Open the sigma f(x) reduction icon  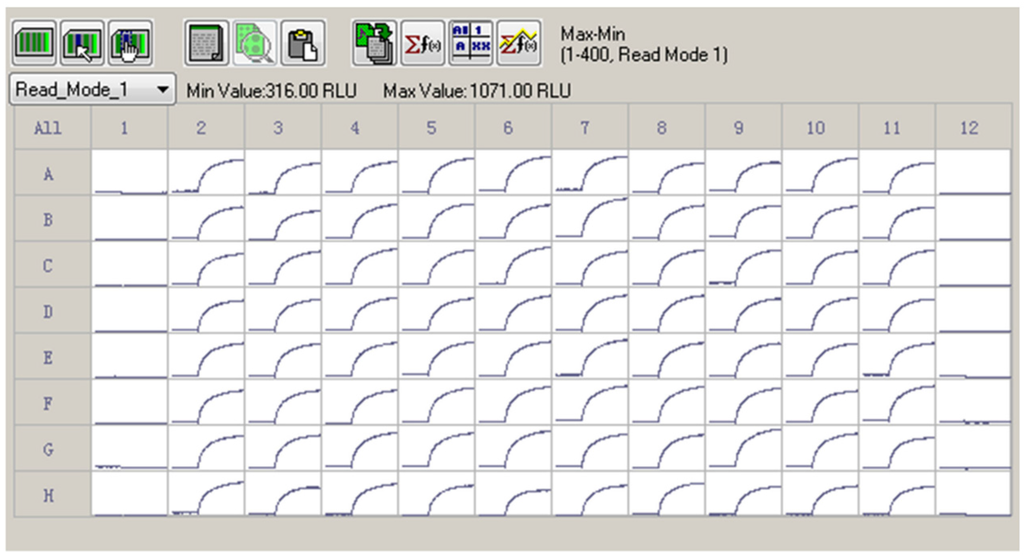point(422,43)
